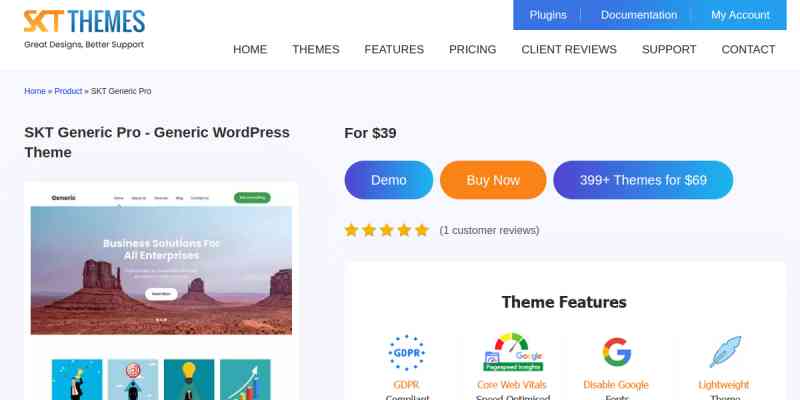Click the 399+ Themes for $69 button
This screenshot has width=800, height=400.
click(x=643, y=180)
